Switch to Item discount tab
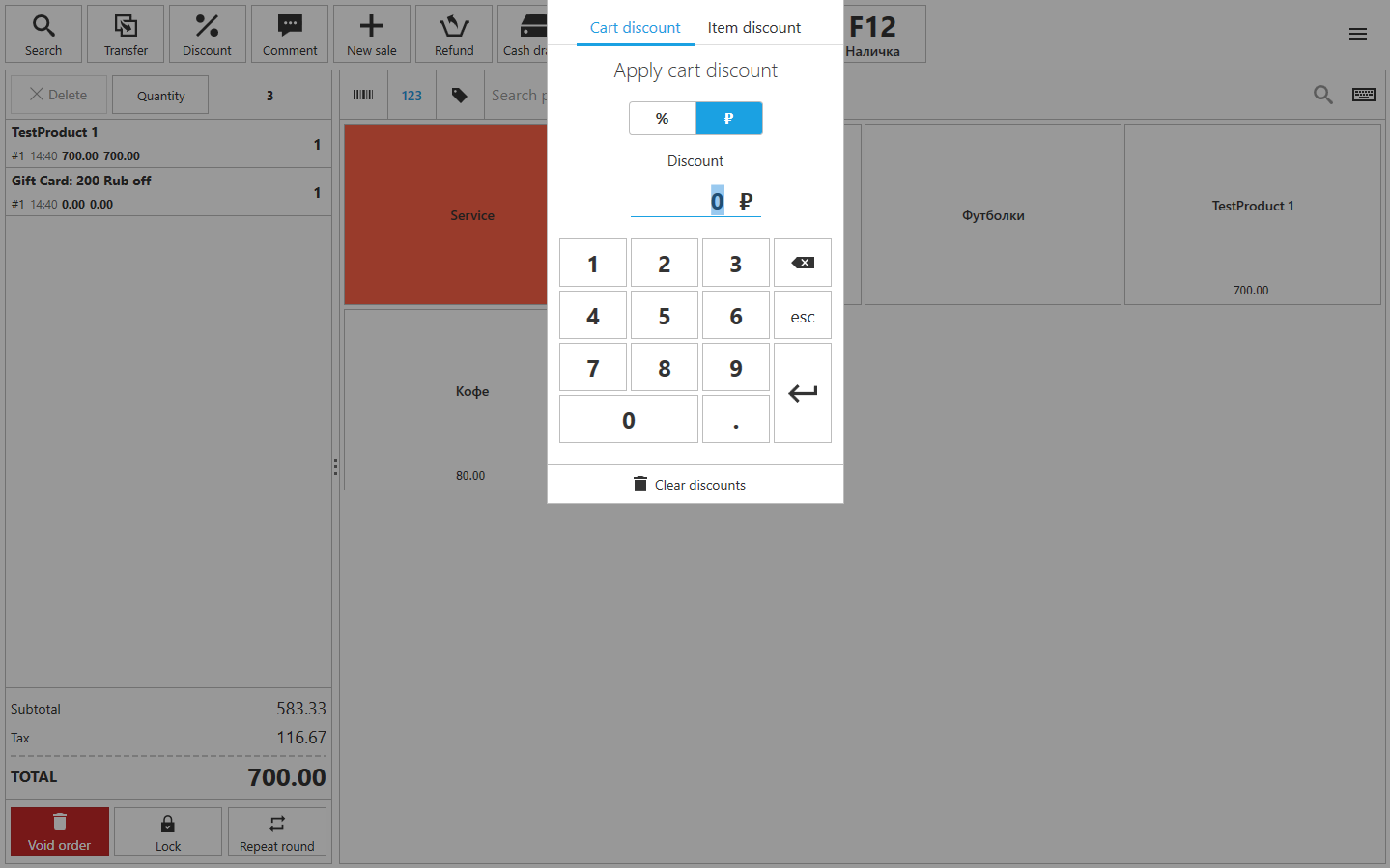This screenshot has height=868, width=1390. pos(753,28)
